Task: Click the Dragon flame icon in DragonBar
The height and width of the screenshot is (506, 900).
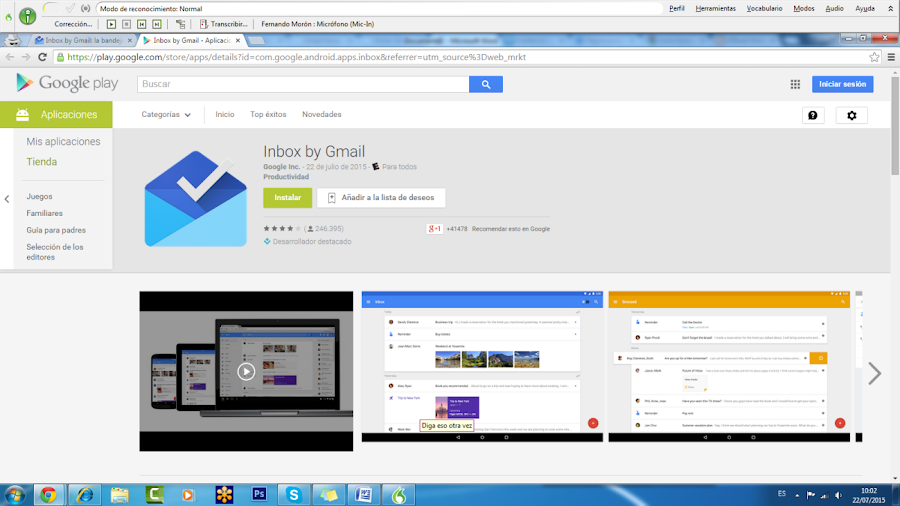Action: pos(8,17)
